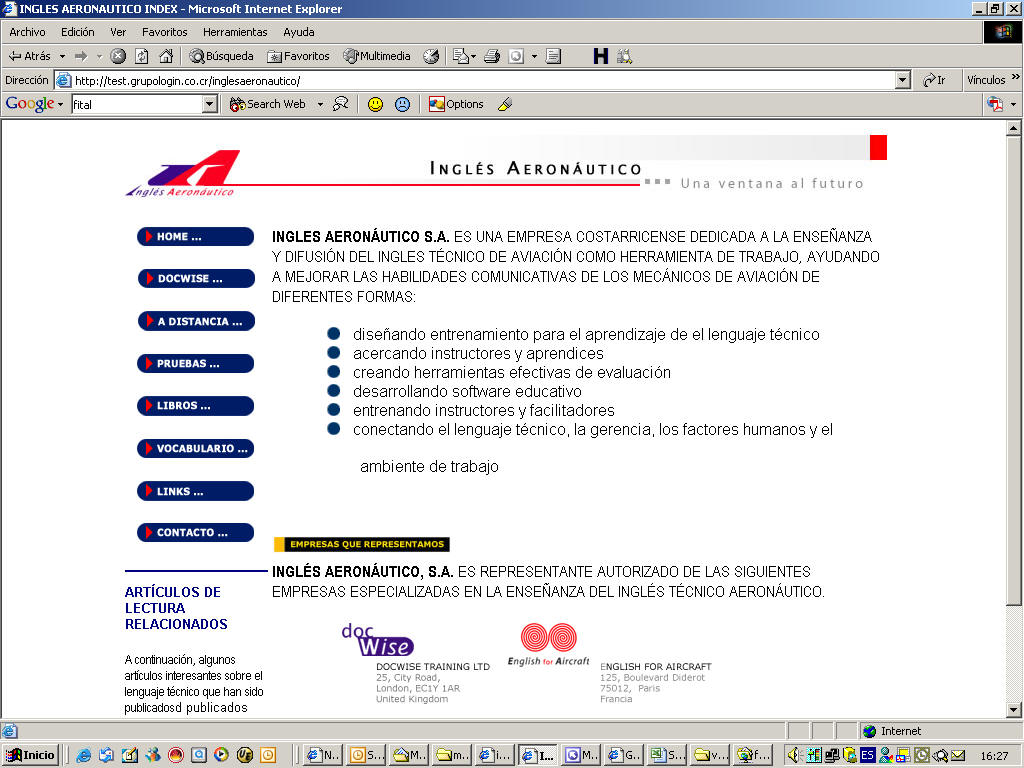Open the Search Web dropdown arrow
This screenshot has height=768, width=1024.
320,104
